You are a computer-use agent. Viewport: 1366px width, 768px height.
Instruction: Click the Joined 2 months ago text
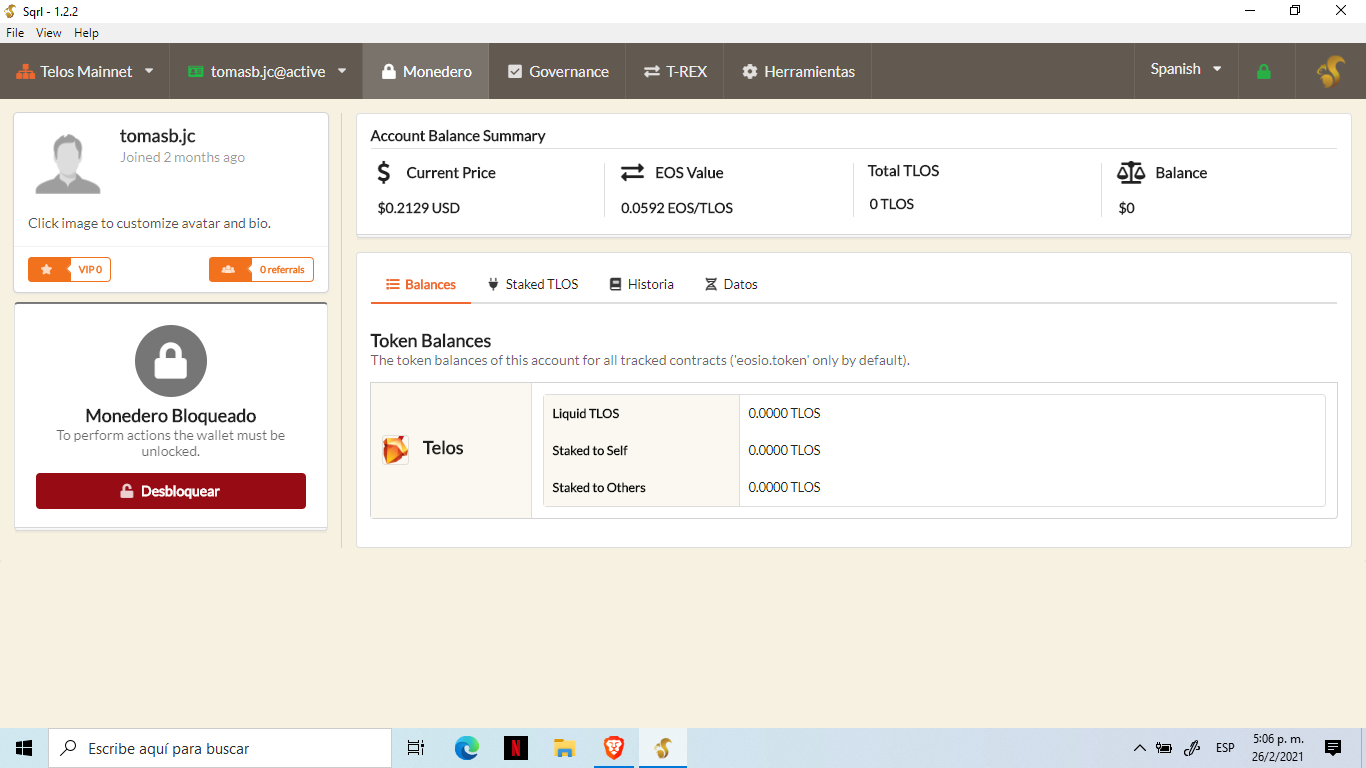tap(182, 157)
